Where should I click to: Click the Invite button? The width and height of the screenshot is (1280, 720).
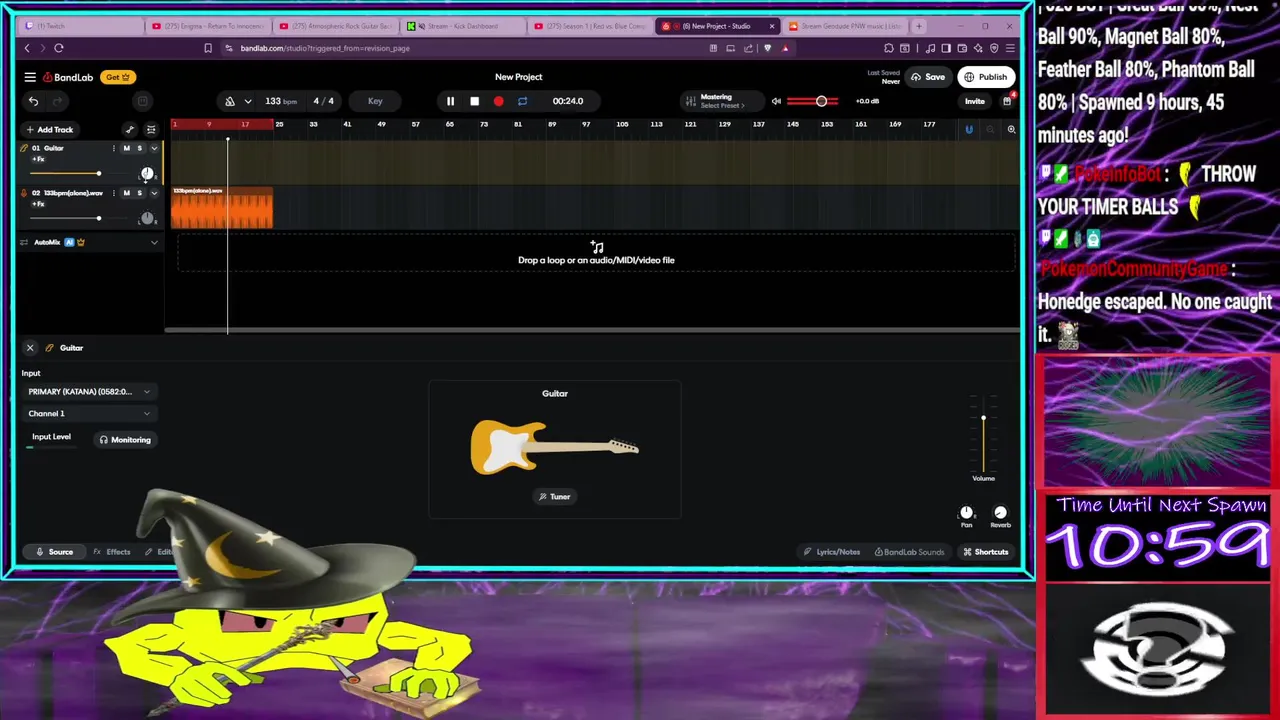(x=974, y=101)
